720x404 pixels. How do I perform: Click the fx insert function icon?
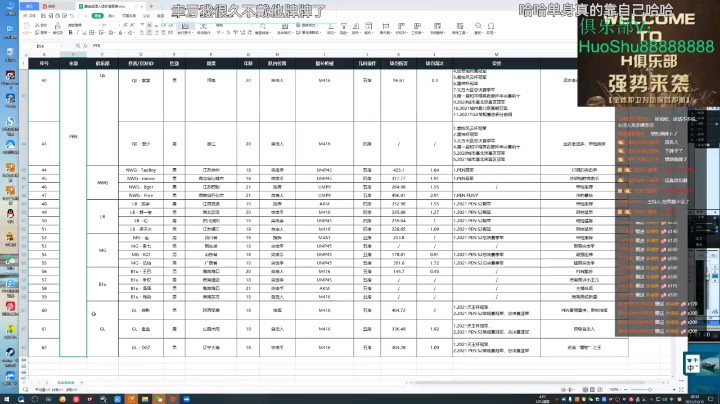coord(85,46)
